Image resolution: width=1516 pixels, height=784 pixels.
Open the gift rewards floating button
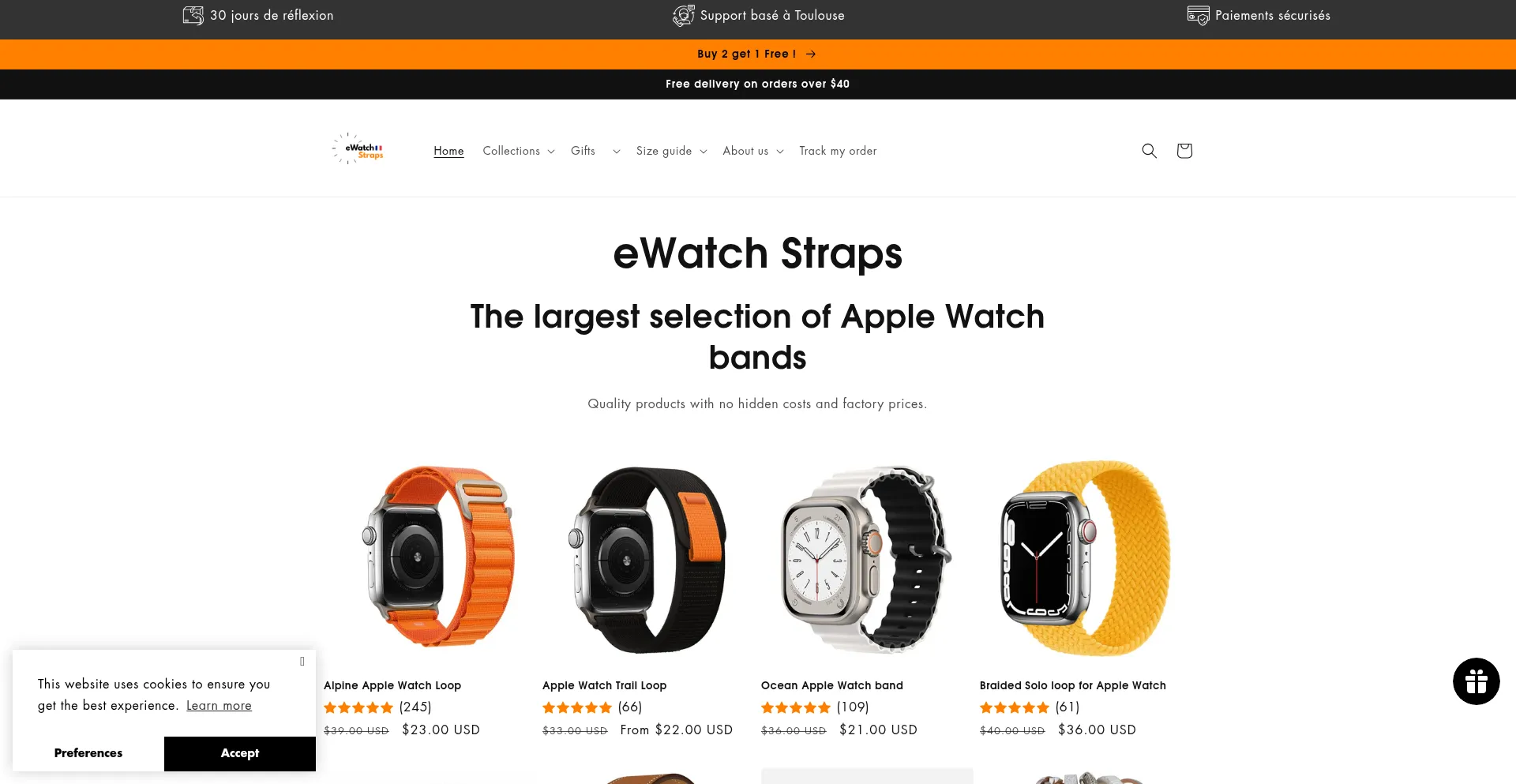(x=1476, y=681)
